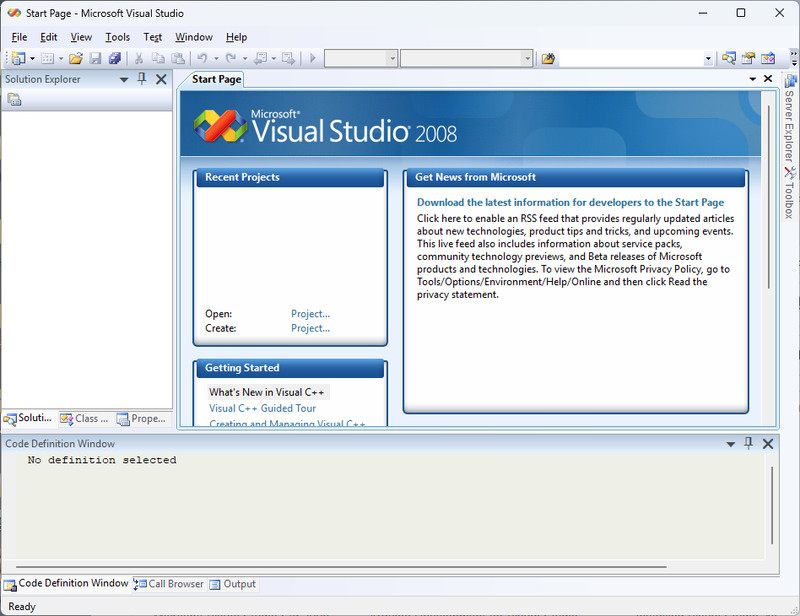Click the Solution Explorer toolbar icon
This screenshot has height=616, width=800.
point(729,58)
